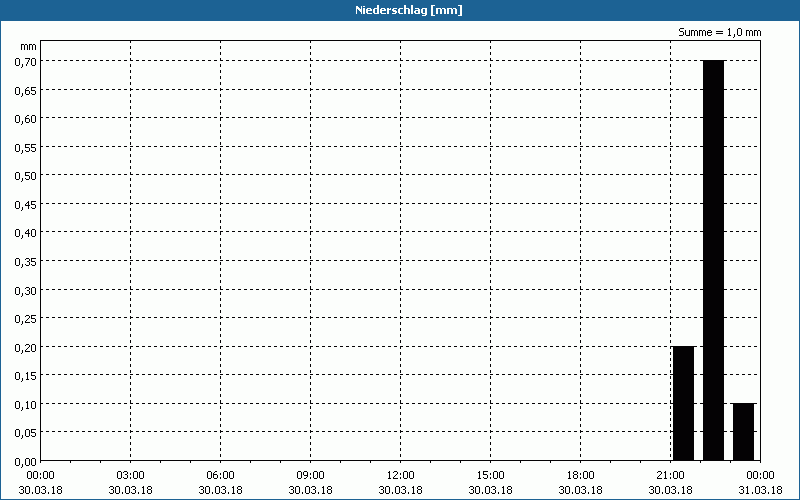
Task: Click the 0,20 y-axis label
Action: [x=25, y=347]
